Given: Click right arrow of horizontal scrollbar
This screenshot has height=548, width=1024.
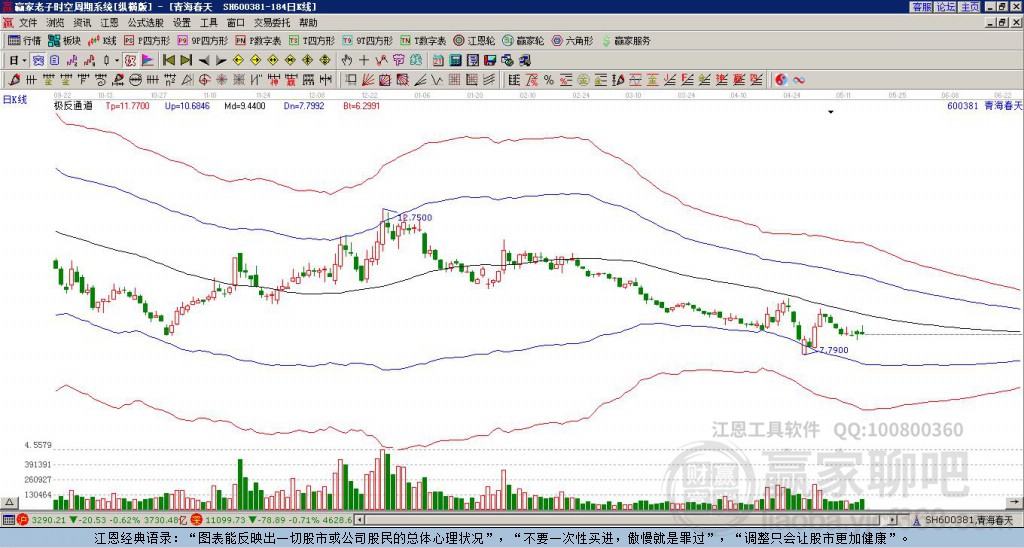Looking at the screenshot, I should click(893, 520).
